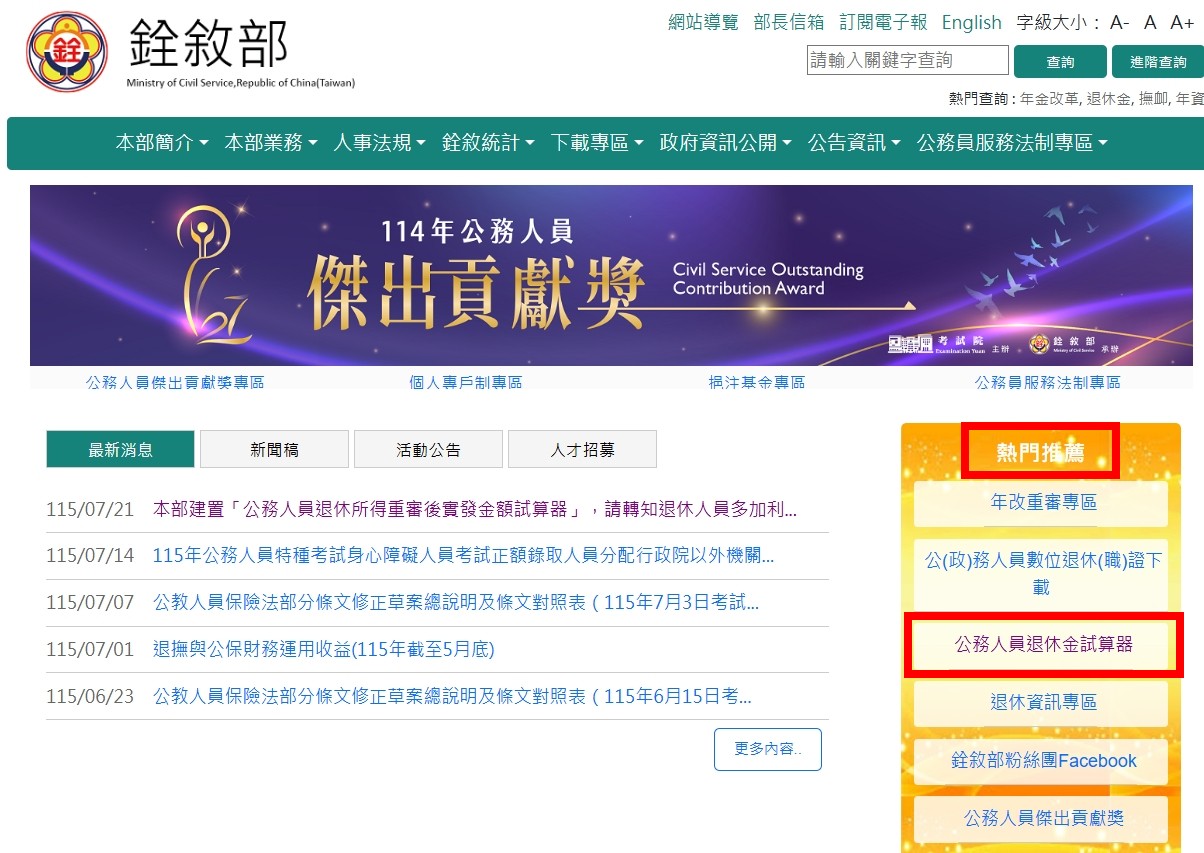This screenshot has height=853, width=1204.
Task: Open the 115/07/14 news about 身心障礙人員考試
Action: pos(463,555)
